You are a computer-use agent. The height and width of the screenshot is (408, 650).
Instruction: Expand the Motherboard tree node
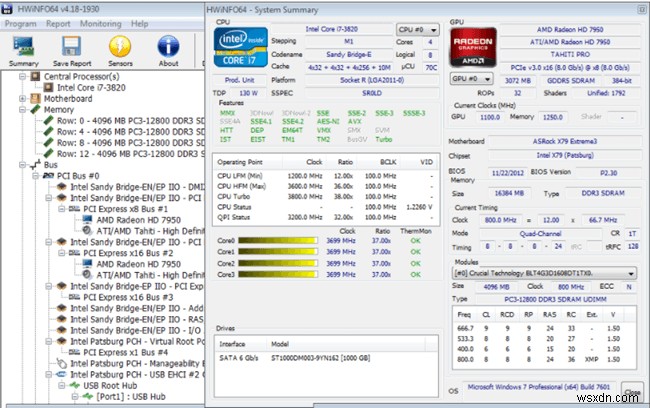[x=22, y=98]
